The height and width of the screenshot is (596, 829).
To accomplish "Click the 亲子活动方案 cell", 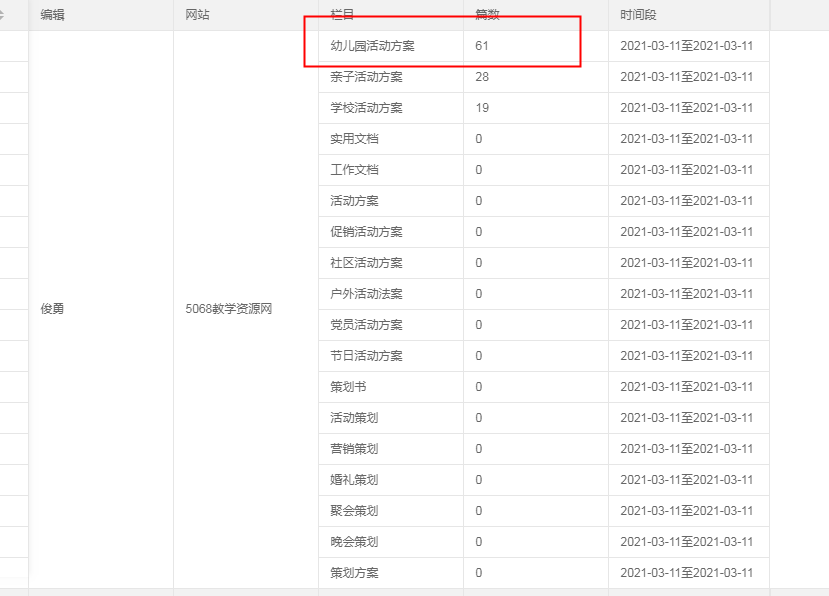I will 366,77.
